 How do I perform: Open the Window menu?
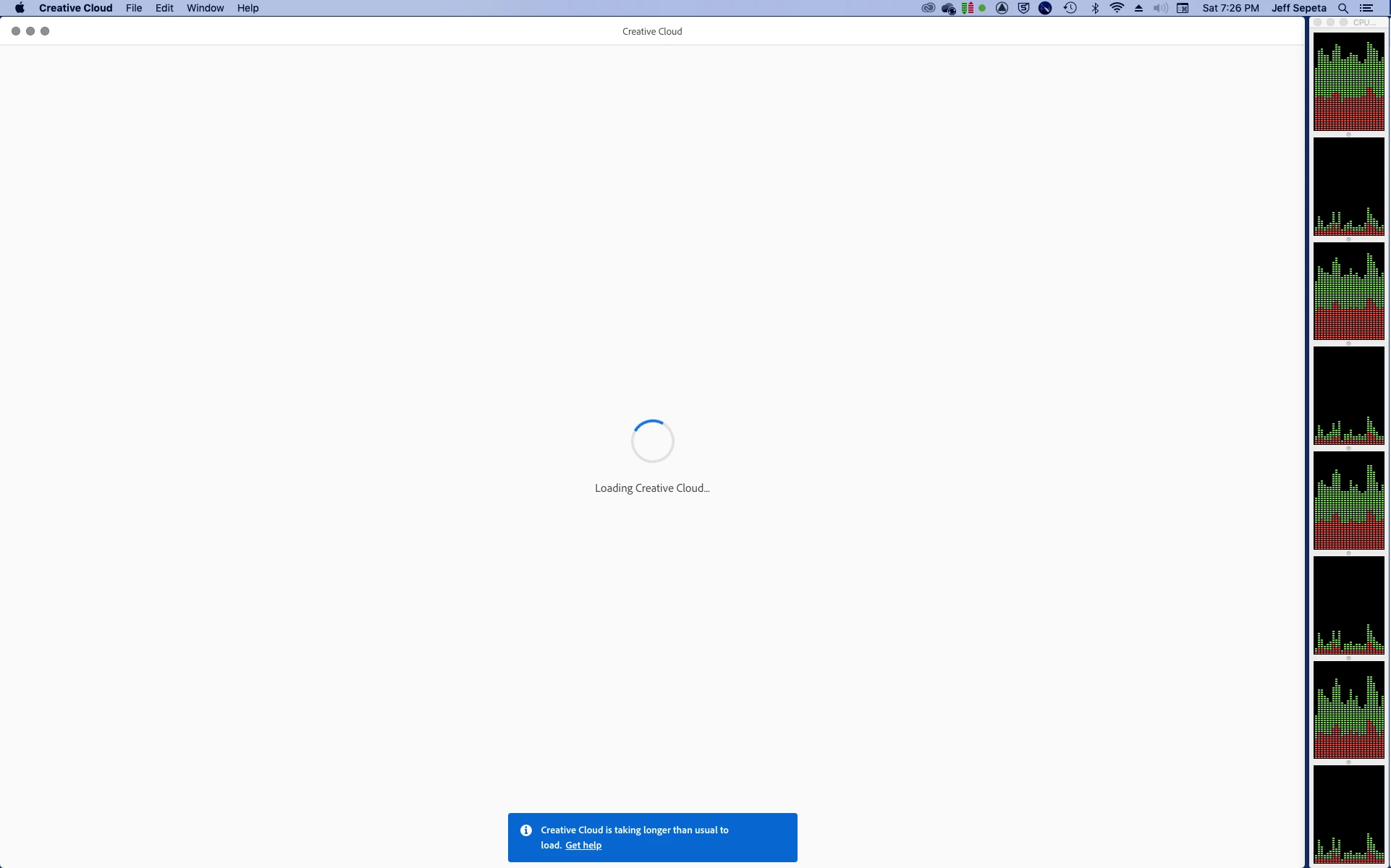pyautogui.click(x=205, y=8)
